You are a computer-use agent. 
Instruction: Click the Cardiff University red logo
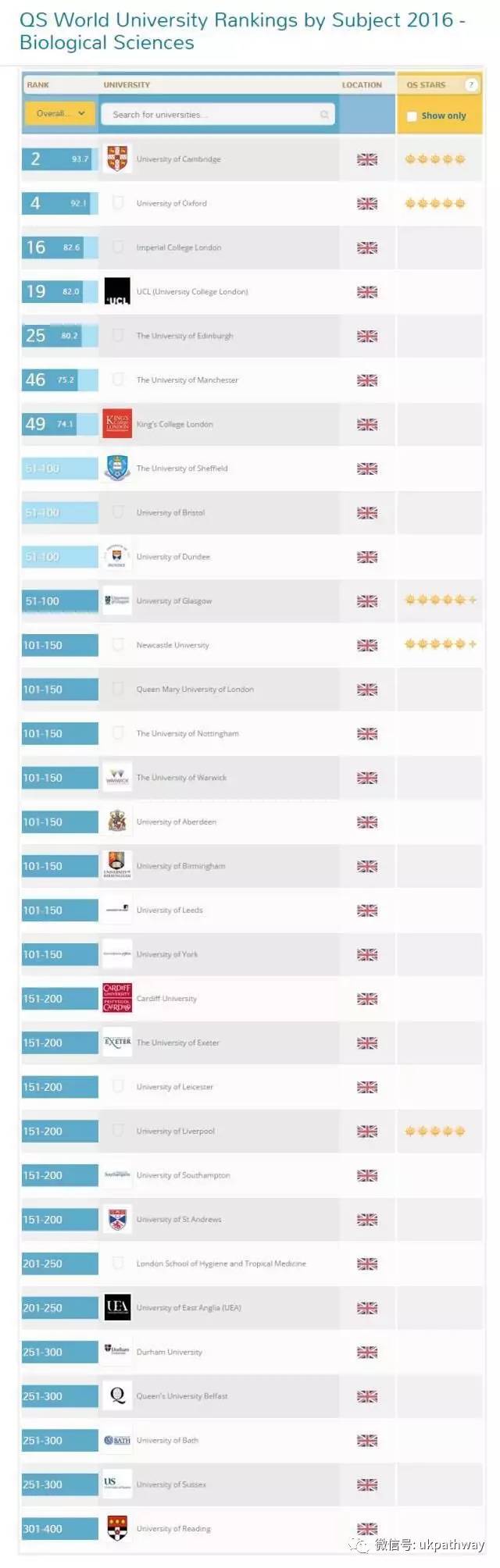(117, 998)
